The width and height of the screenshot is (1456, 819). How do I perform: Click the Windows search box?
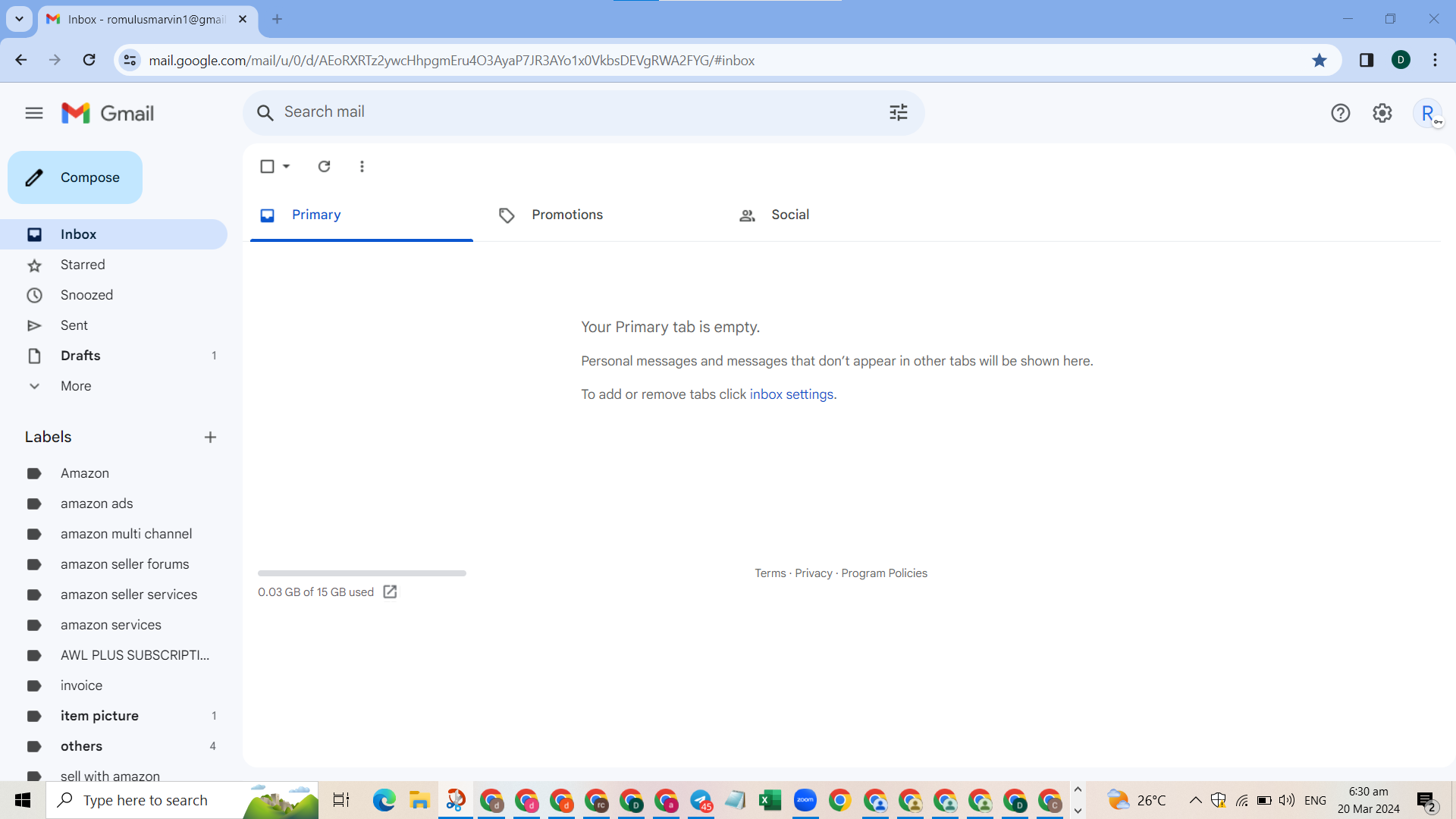pos(182,800)
